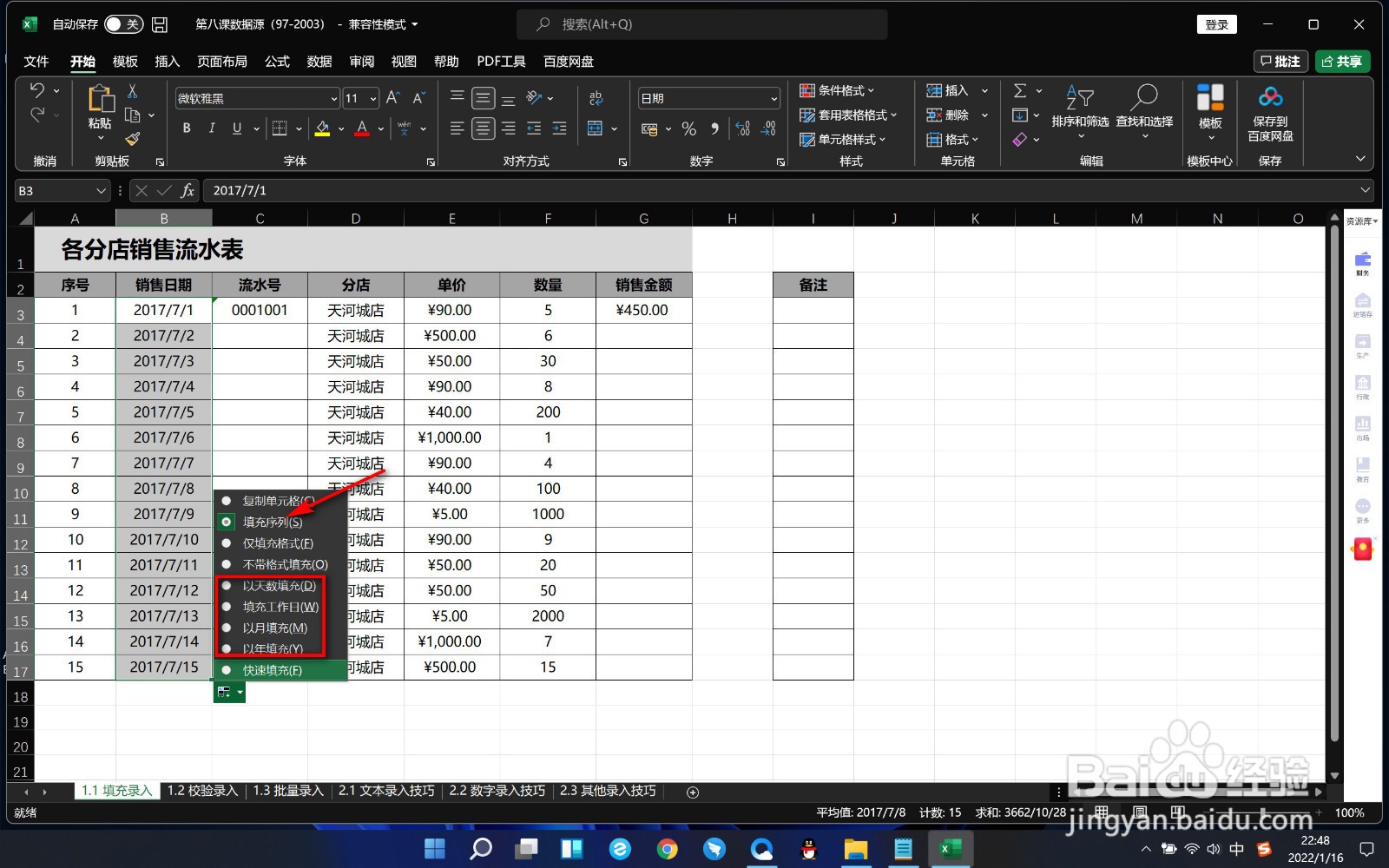The height and width of the screenshot is (868, 1389).
Task: Toggle the AutoSave switch
Action: pos(123,24)
